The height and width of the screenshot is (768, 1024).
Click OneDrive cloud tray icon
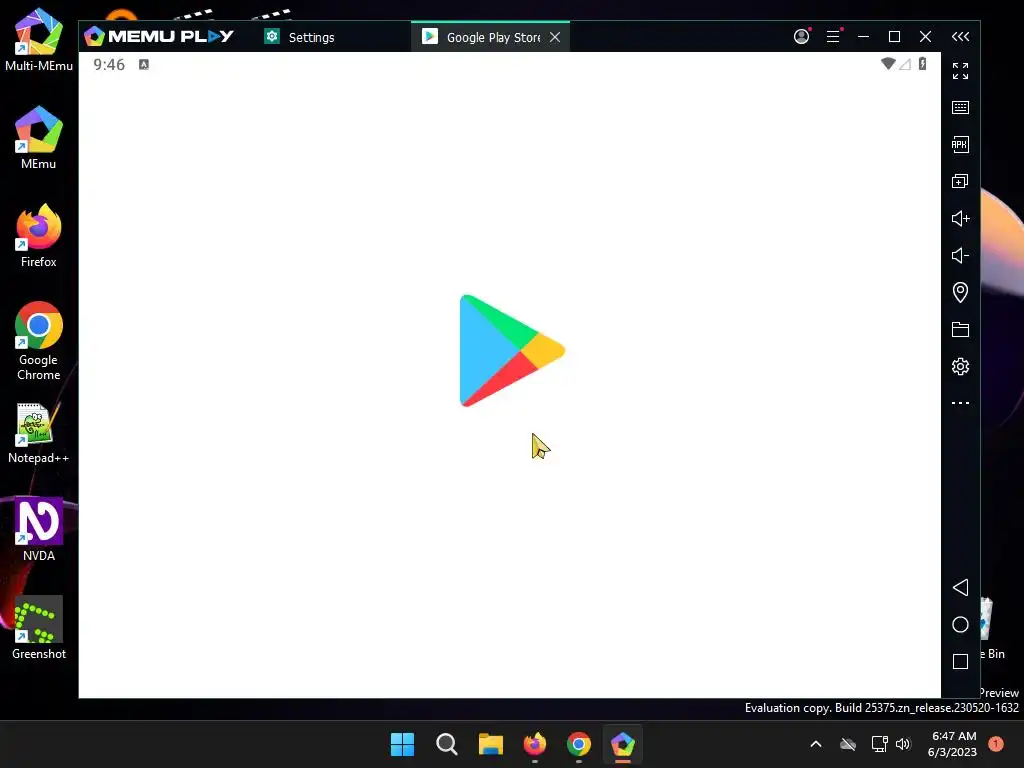coord(848,744)
